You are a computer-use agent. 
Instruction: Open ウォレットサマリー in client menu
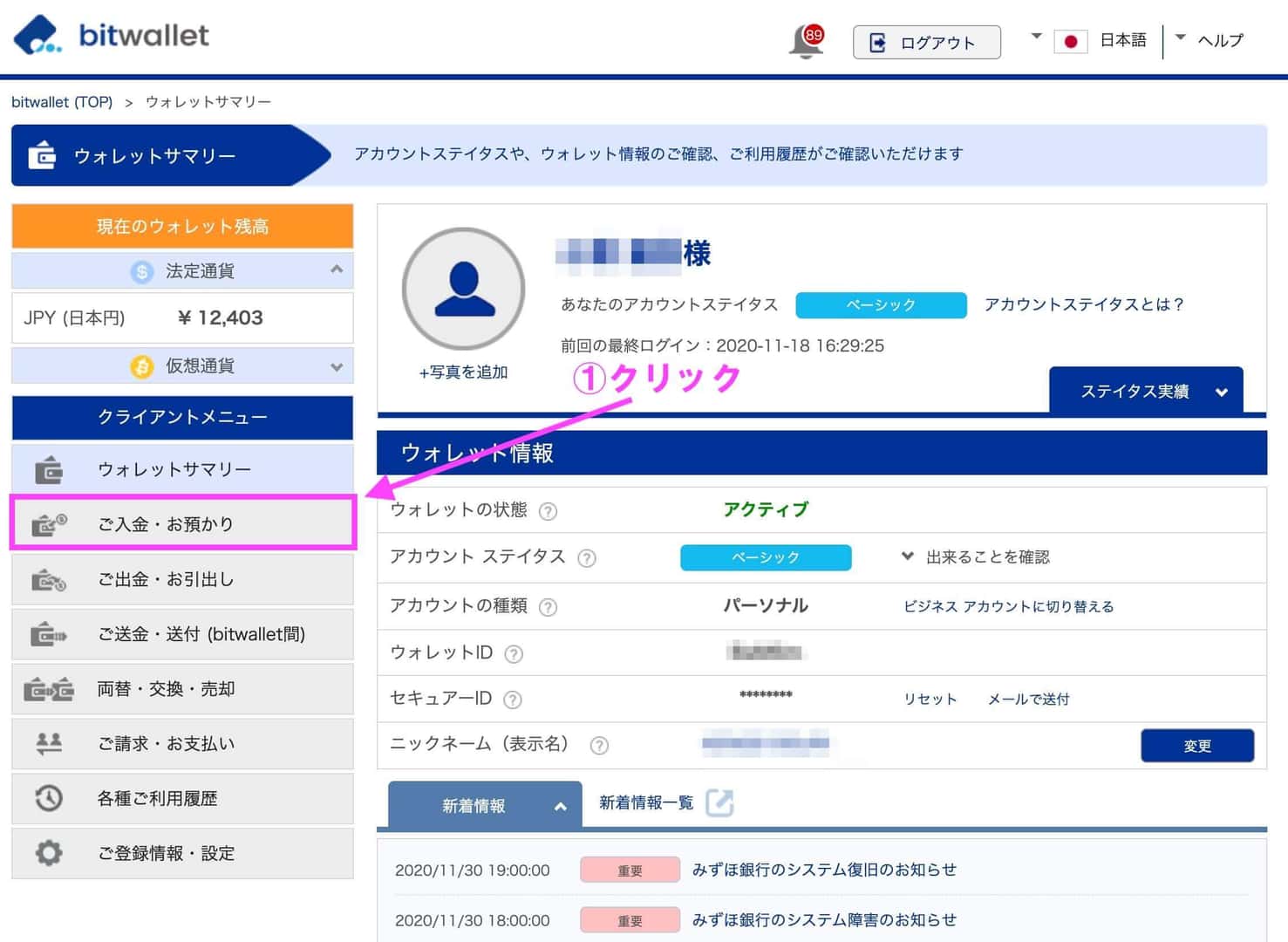(x=182, y=470)
